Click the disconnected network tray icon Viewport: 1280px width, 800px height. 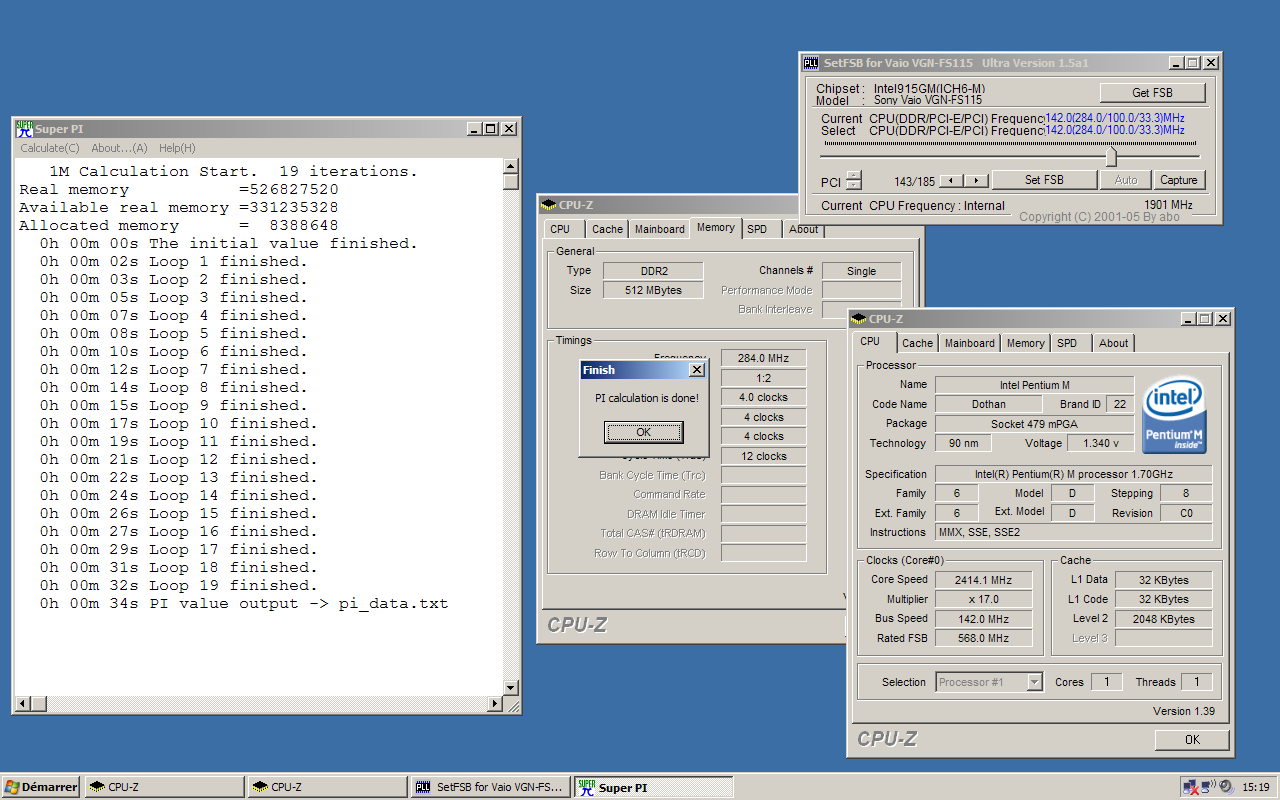point(1191,787)
